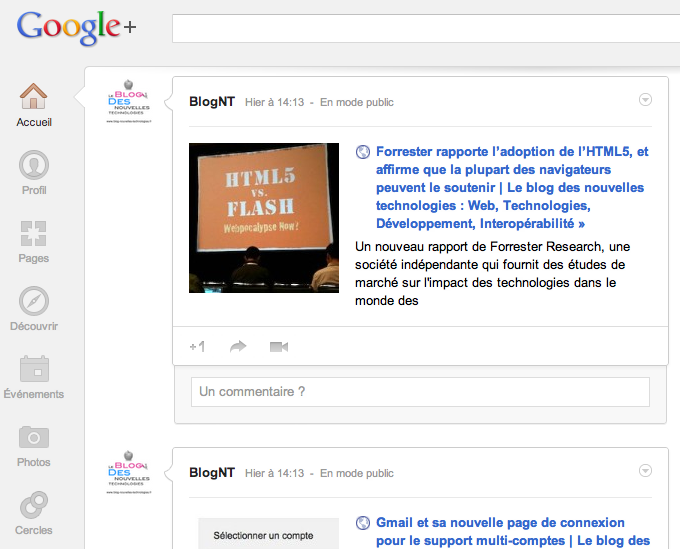Open the Profil sidebar icon
Viewport: 680px width, 549px height.
(34, 165)
